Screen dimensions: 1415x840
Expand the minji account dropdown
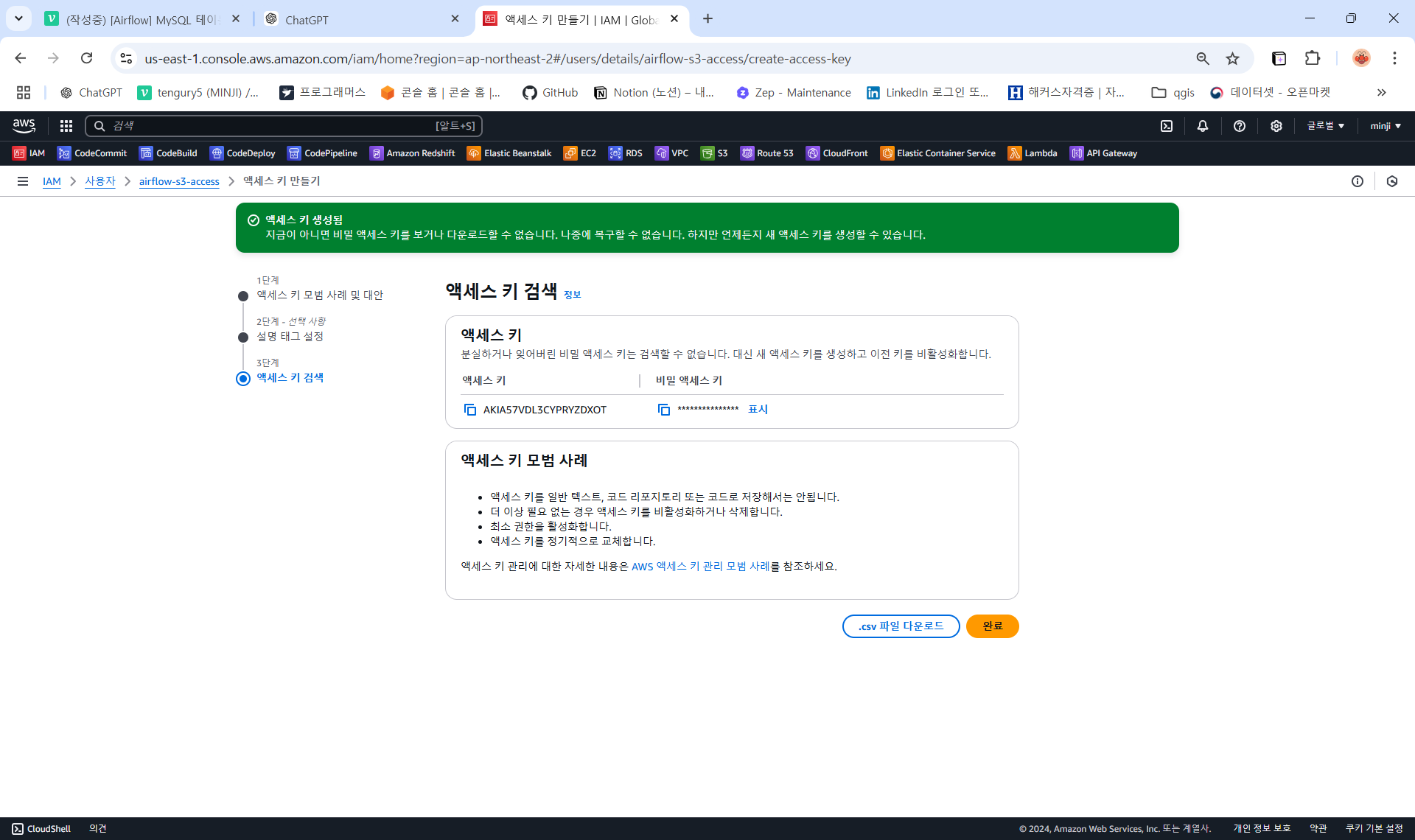(1386, 126)
